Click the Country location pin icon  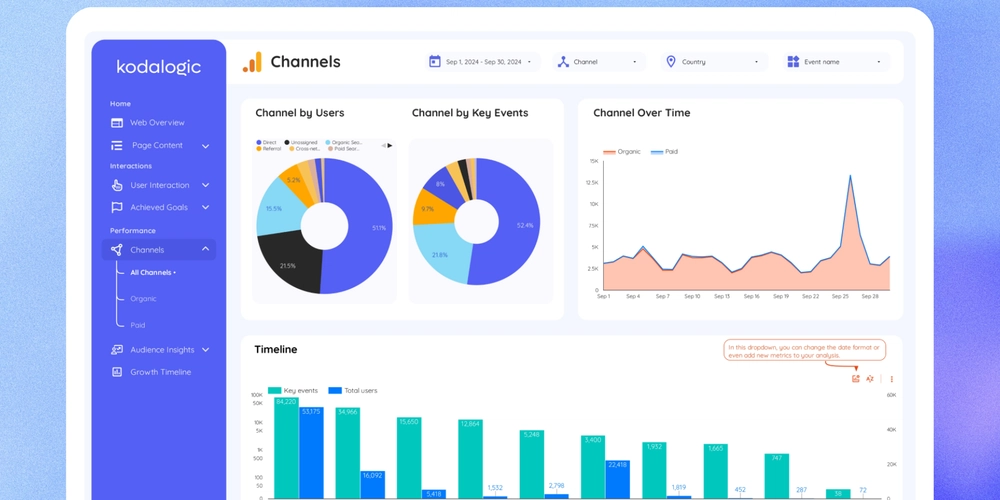[x=671, y=61]
